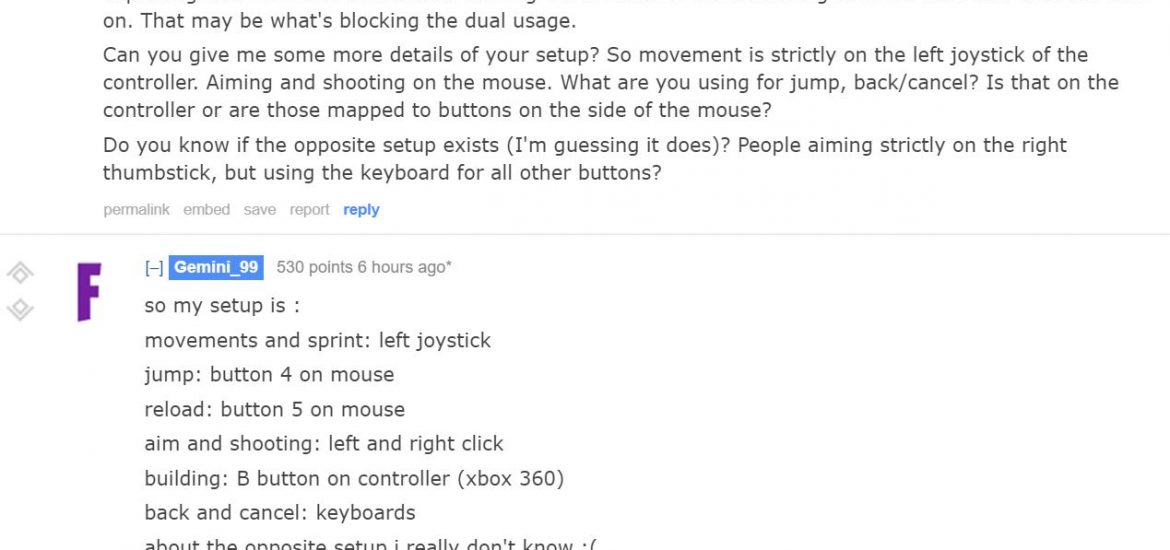Save the comment above

click(x=260, y=210)
